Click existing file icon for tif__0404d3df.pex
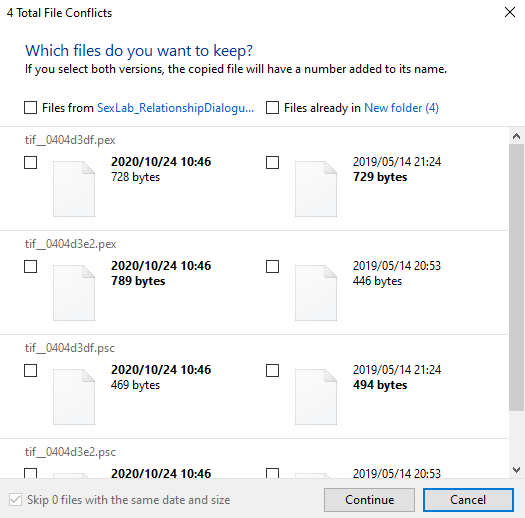The width and height of the screenshot is (525, 518). tap(316, 189)
